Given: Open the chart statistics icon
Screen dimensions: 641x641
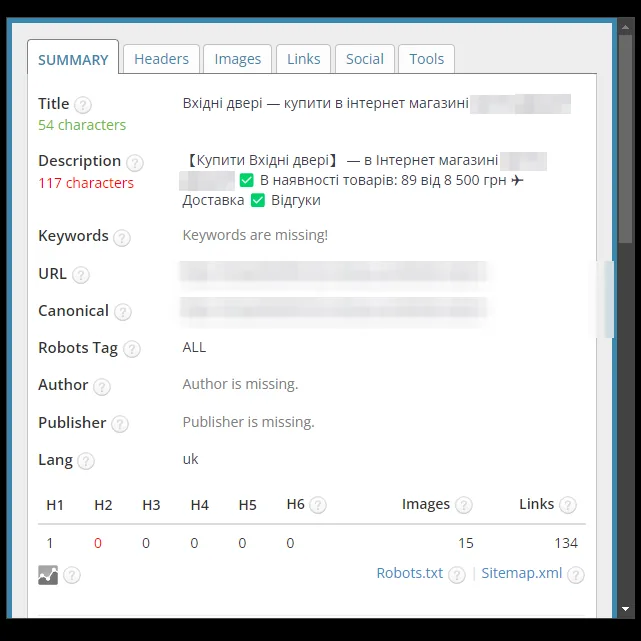Looking at the screenshot, I should pos(48,575).
